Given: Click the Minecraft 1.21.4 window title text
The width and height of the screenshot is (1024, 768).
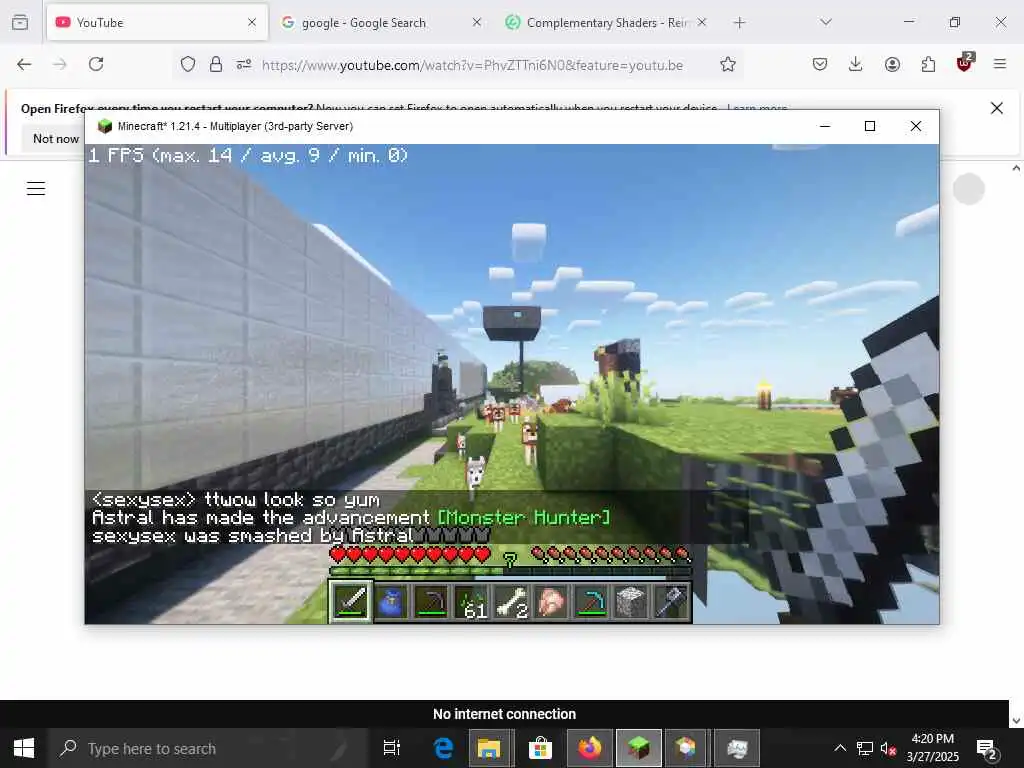Looking at the screenshot, I should 235,126.
